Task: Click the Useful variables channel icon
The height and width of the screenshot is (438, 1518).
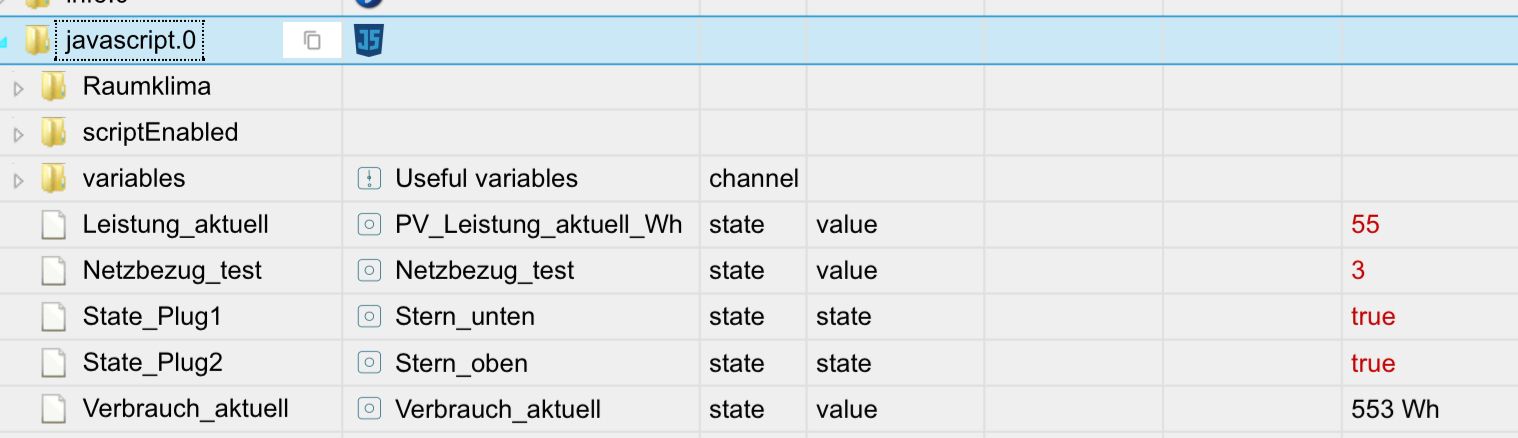Action: tap(369, 179)
